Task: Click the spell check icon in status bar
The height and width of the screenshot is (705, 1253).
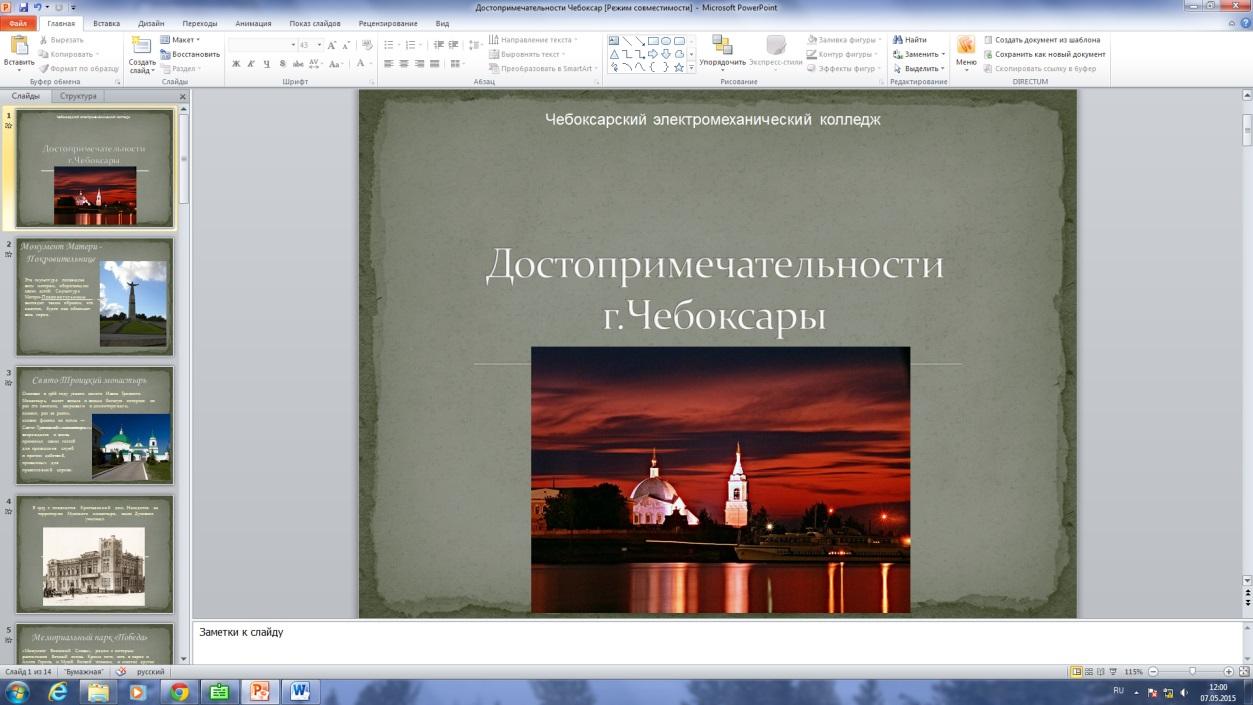Action: coord(121,672)
